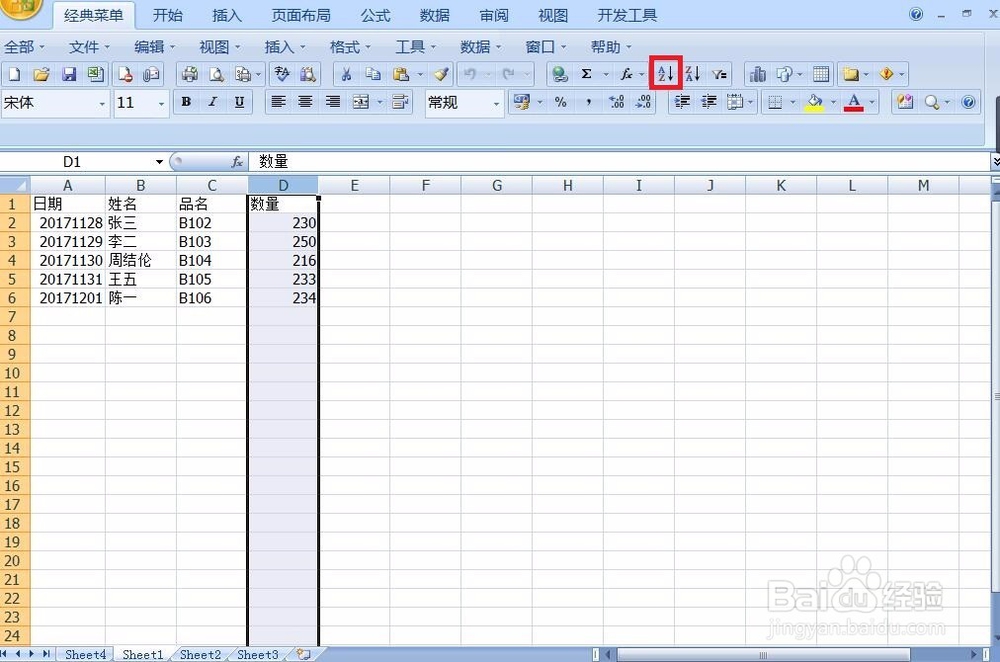
Task: Click the Insert Function fx button in formula bar
Action: pos(237,162)
